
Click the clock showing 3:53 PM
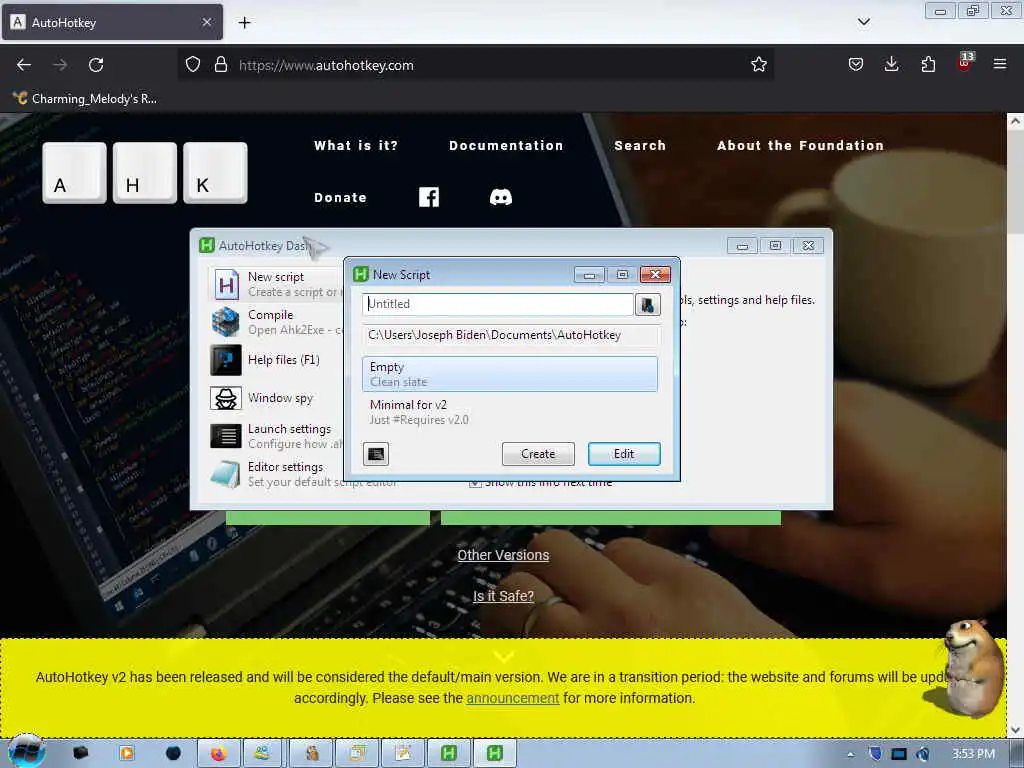pos(973,754)
